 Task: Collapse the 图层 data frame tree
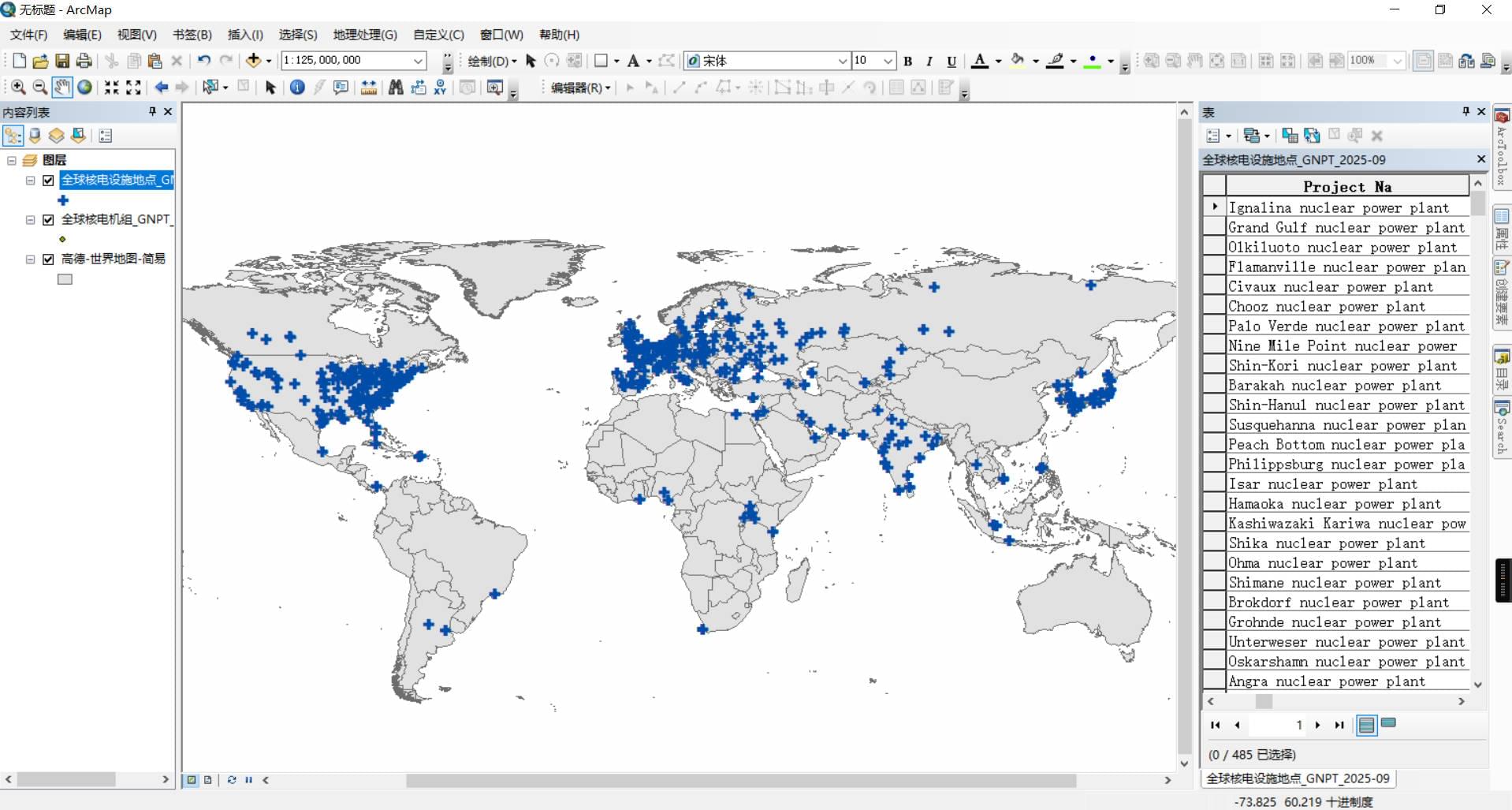click(12, 160)
